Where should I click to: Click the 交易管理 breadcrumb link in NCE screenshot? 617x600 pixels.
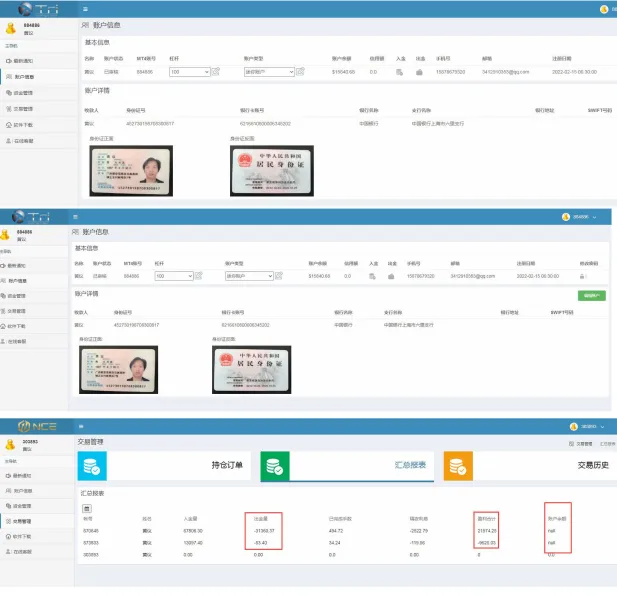pyautogui.click(x=581, y=444)
